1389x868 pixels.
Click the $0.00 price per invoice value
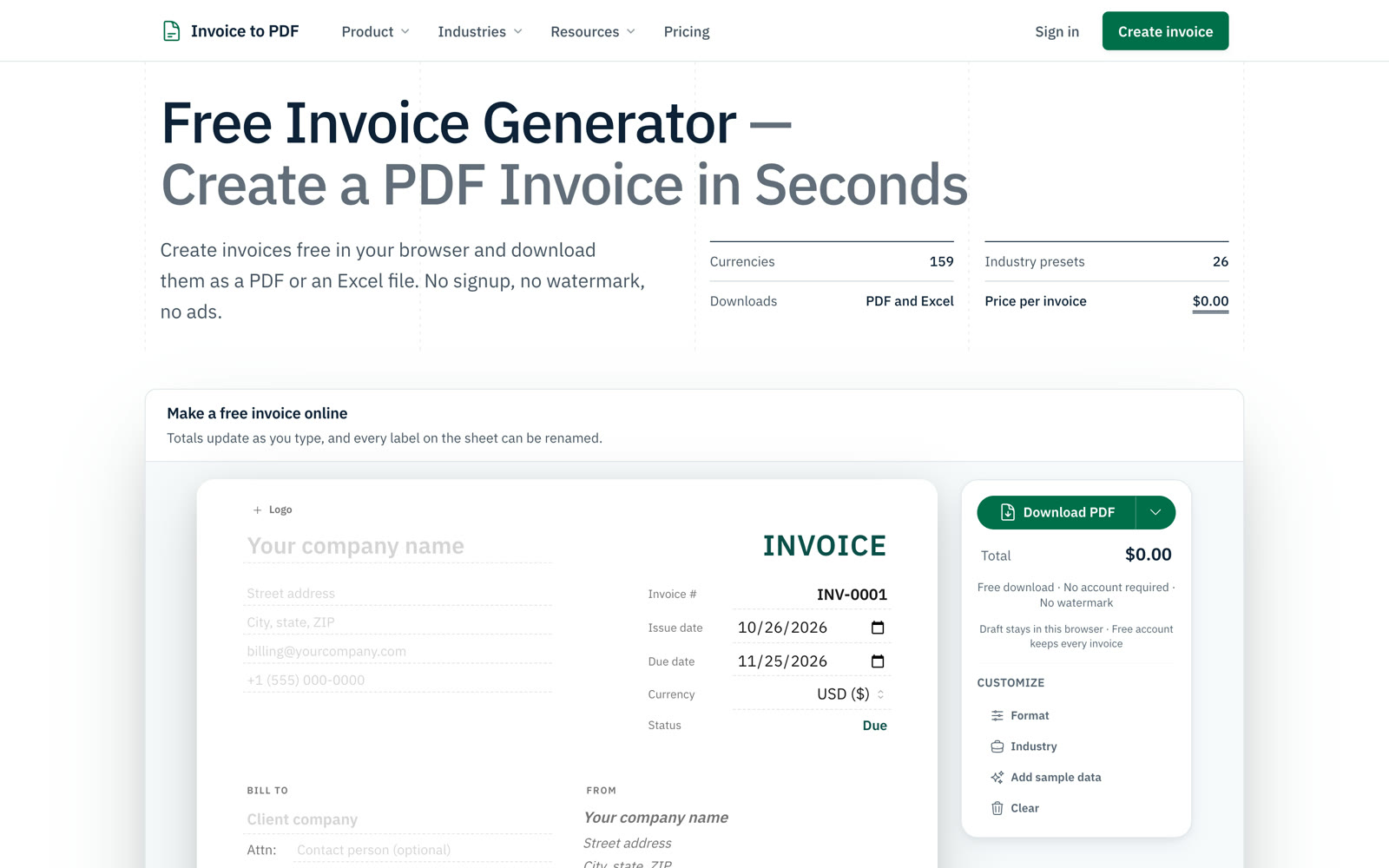(x=1210, y=301)
